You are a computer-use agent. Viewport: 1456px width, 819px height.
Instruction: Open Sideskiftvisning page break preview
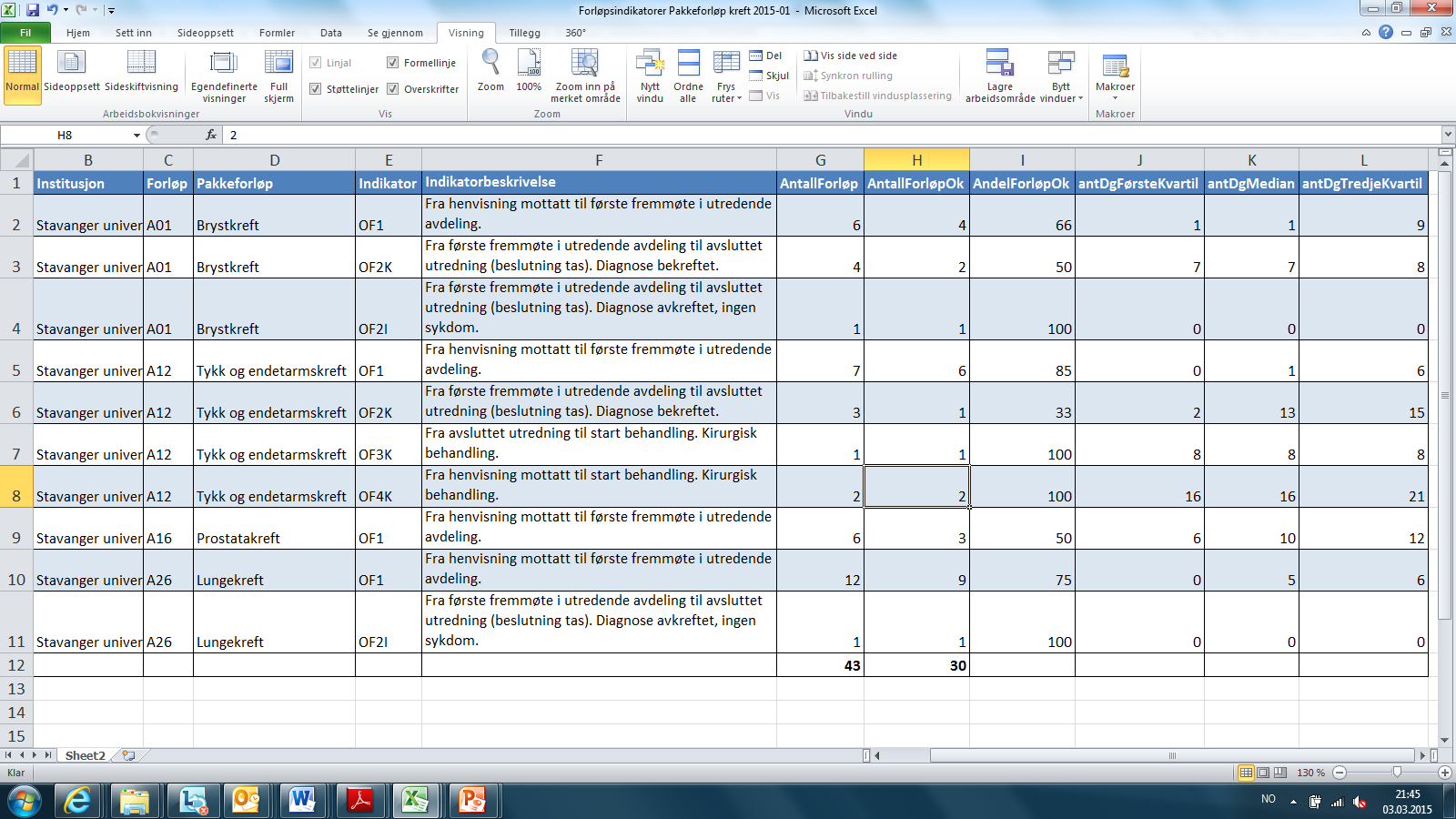pos(141,71)
